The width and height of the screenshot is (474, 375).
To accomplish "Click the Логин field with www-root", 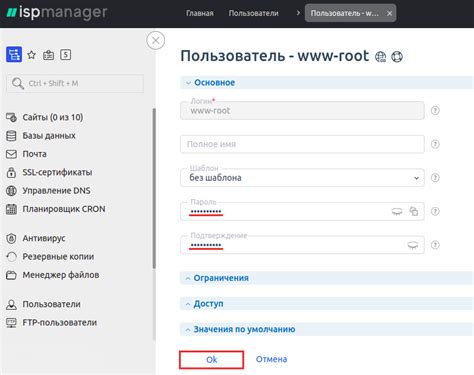I will (x=302, y=110).
